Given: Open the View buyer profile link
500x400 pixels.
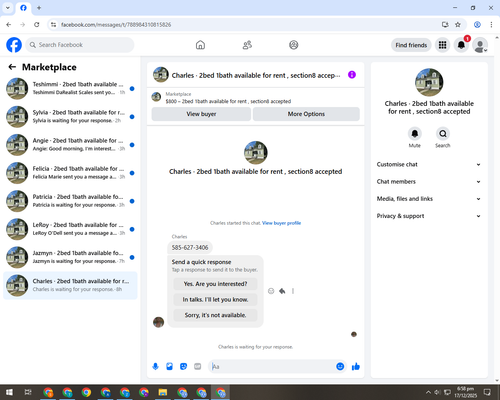Looking at the screenshot, I should point(282,223).
